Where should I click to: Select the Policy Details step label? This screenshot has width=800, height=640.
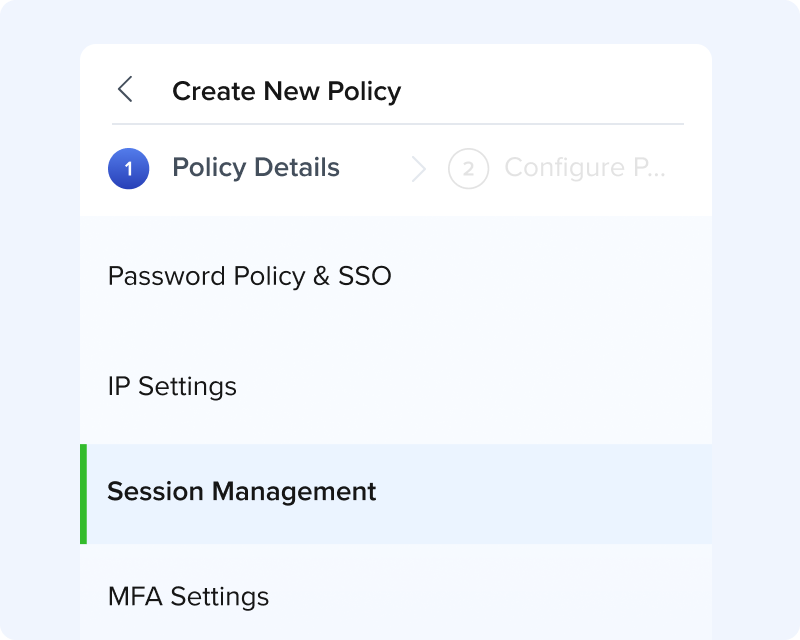click(256, 167)
